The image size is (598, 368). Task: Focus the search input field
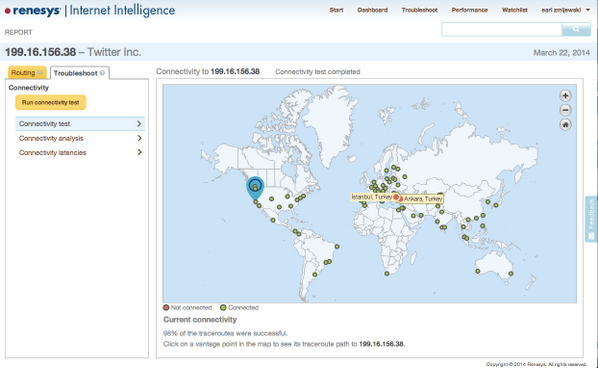(502, 29)
